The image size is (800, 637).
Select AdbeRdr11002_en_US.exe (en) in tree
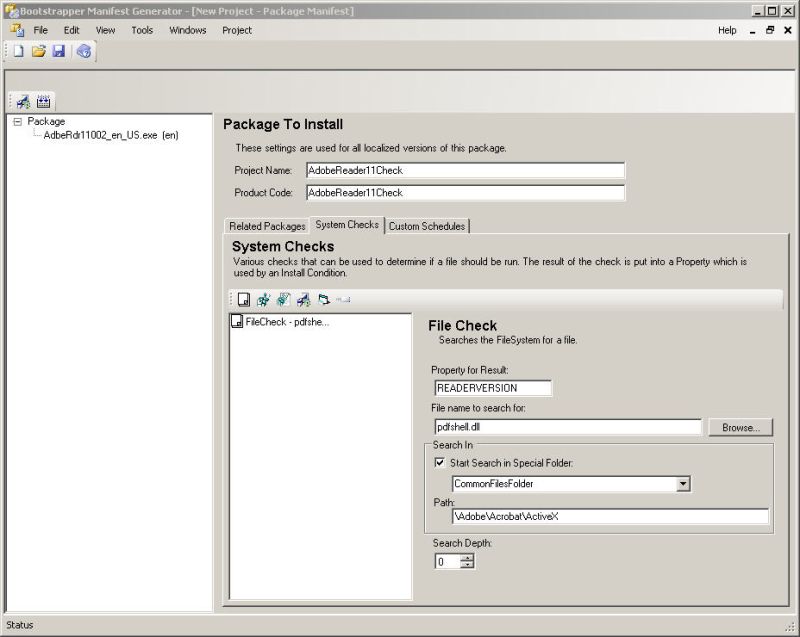(x=111, y=135)
